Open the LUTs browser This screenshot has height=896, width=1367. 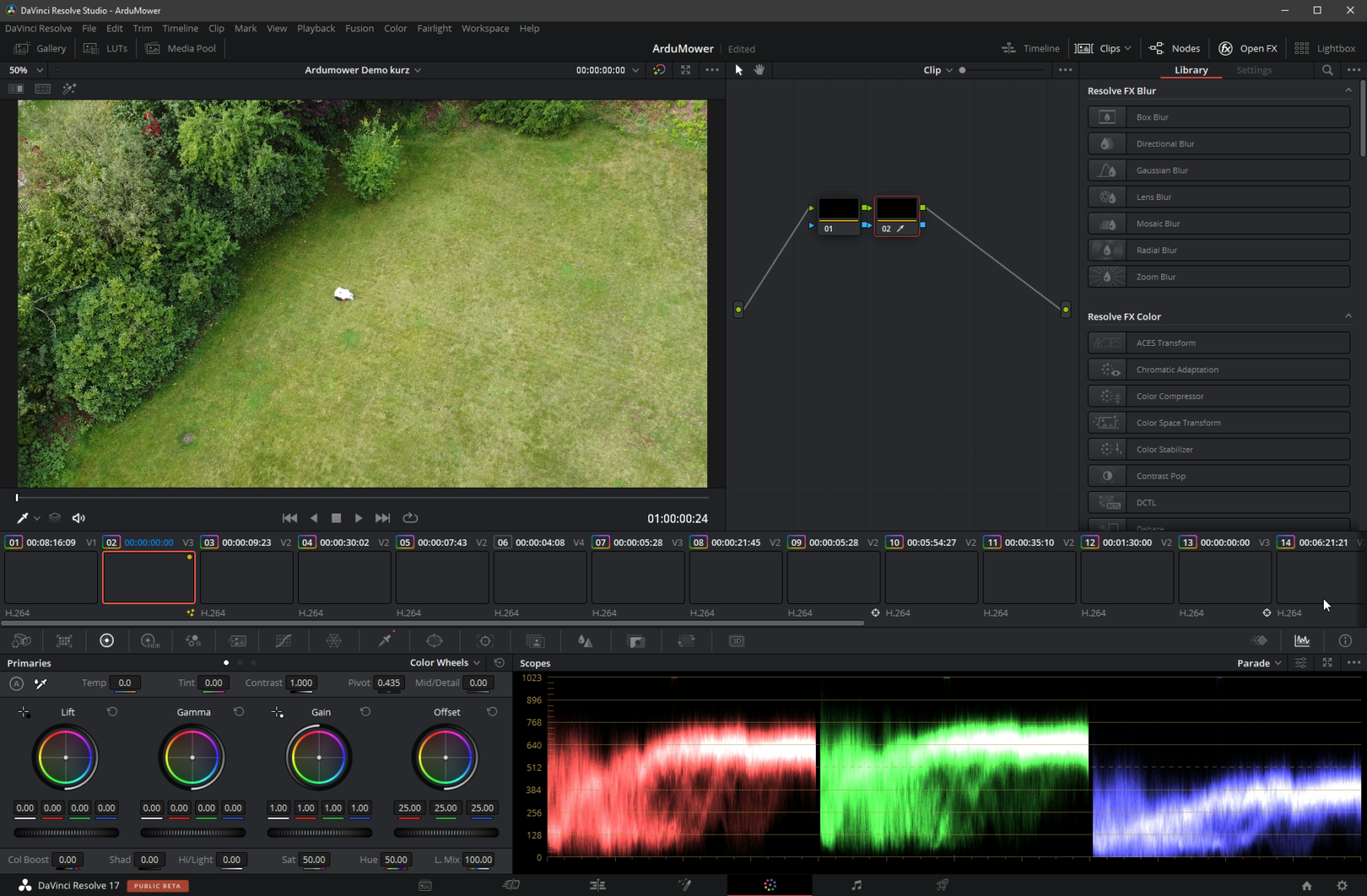(x=106, y=48)
